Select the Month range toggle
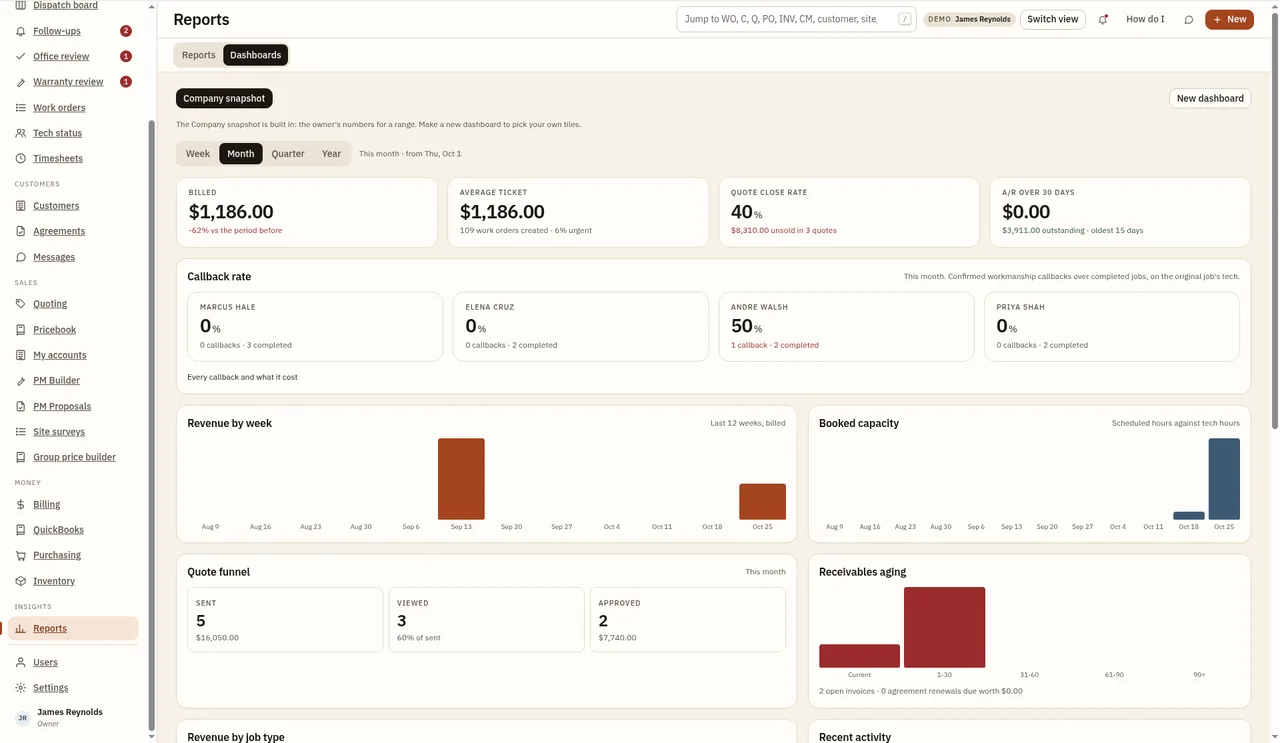1280x743 pixels. (x=241, y=154)
